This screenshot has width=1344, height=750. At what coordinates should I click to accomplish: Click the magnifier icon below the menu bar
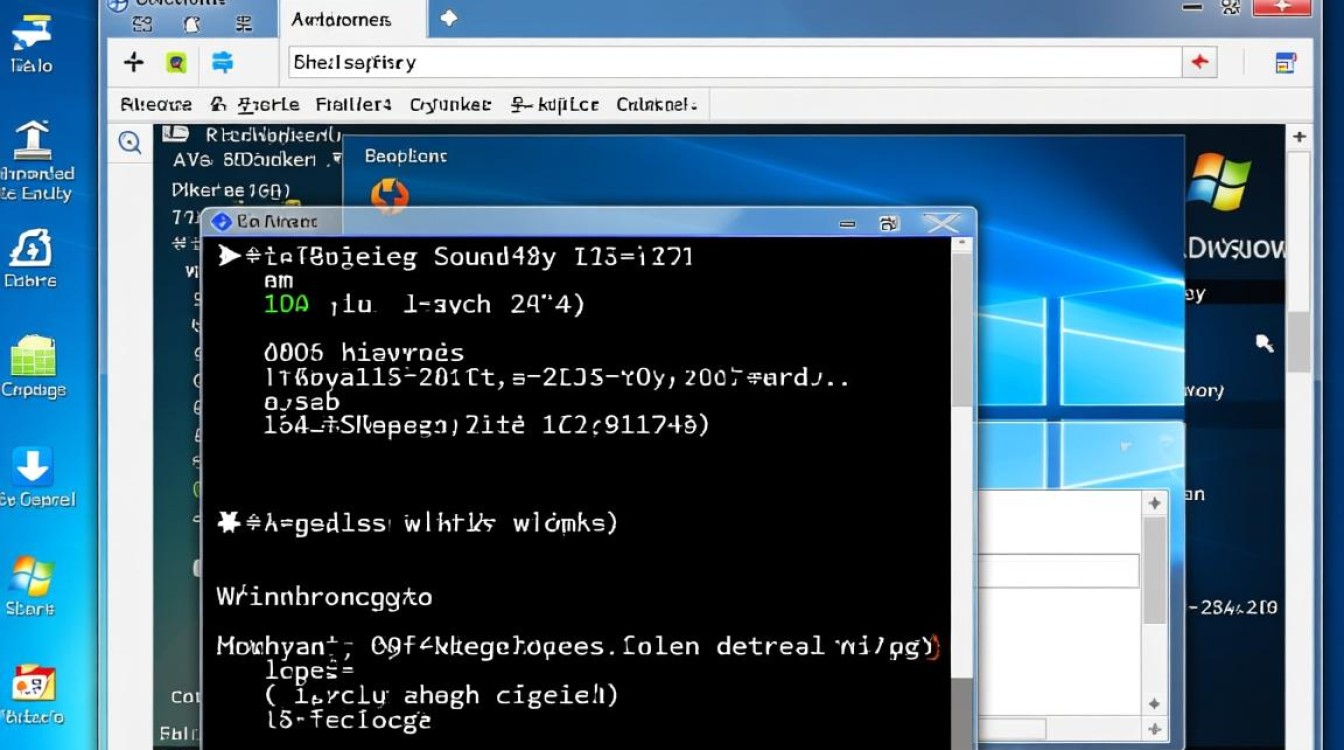coord(130,143)
